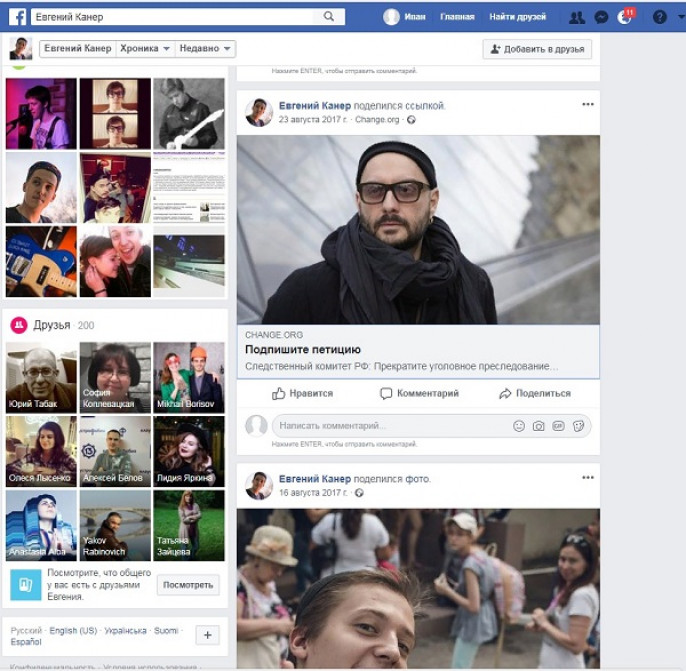The image size is (686, 671).
Task: Open document screenshot photo thumbnail
Action: [189, 188]
